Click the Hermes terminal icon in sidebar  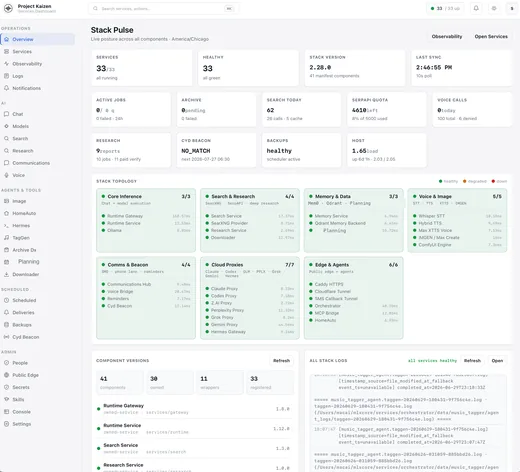[x=6, y=226]
